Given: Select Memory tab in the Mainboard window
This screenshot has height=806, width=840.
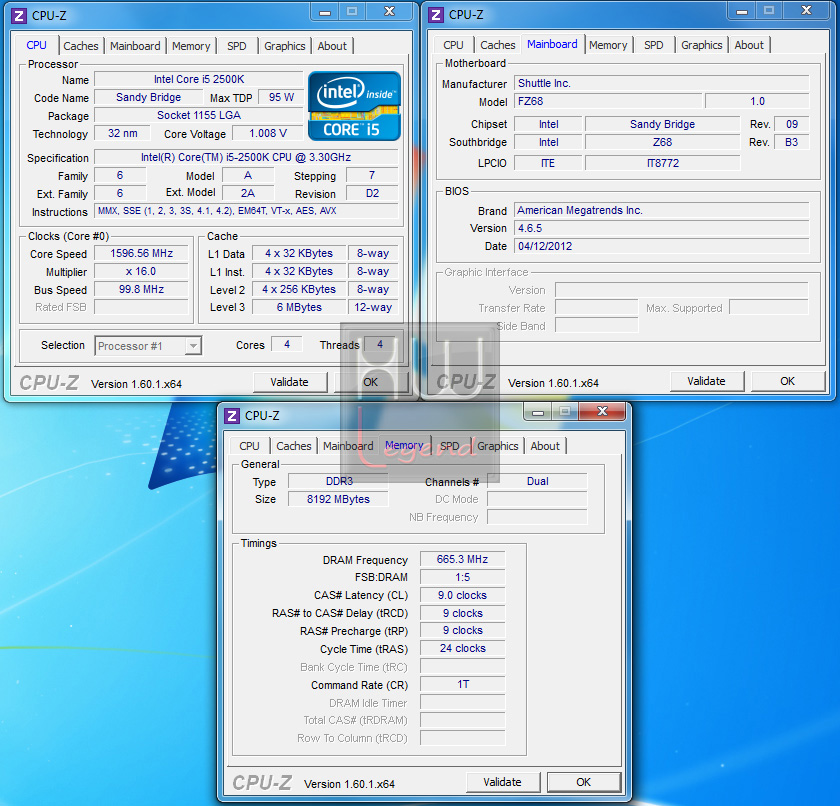Looking at the screenshot, I should [608, 45].
